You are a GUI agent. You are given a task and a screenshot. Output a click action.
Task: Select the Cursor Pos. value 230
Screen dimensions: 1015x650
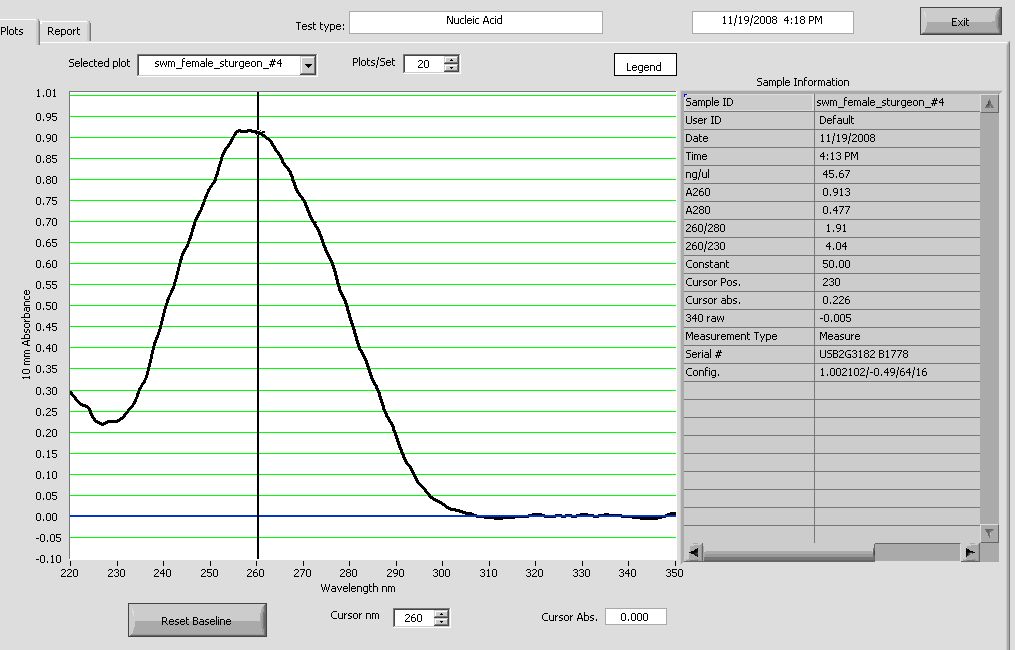831,282
